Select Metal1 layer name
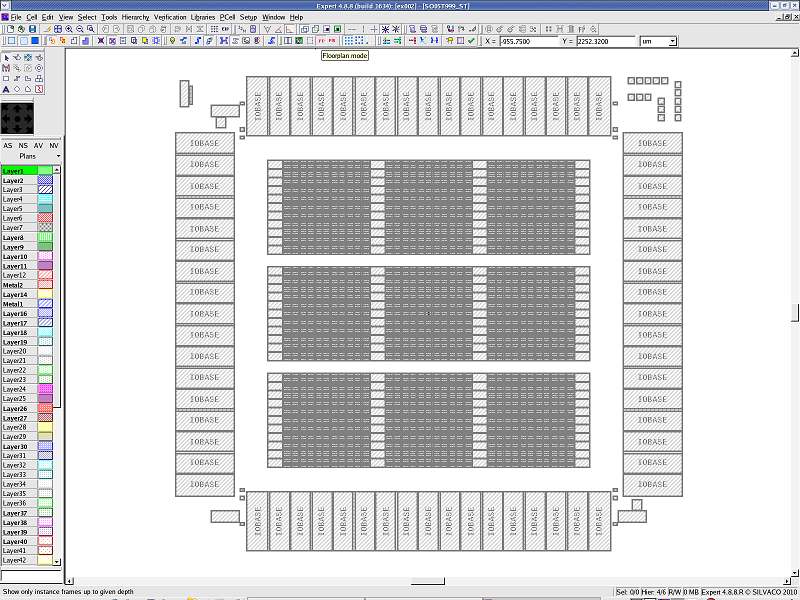 click(14, 304)
